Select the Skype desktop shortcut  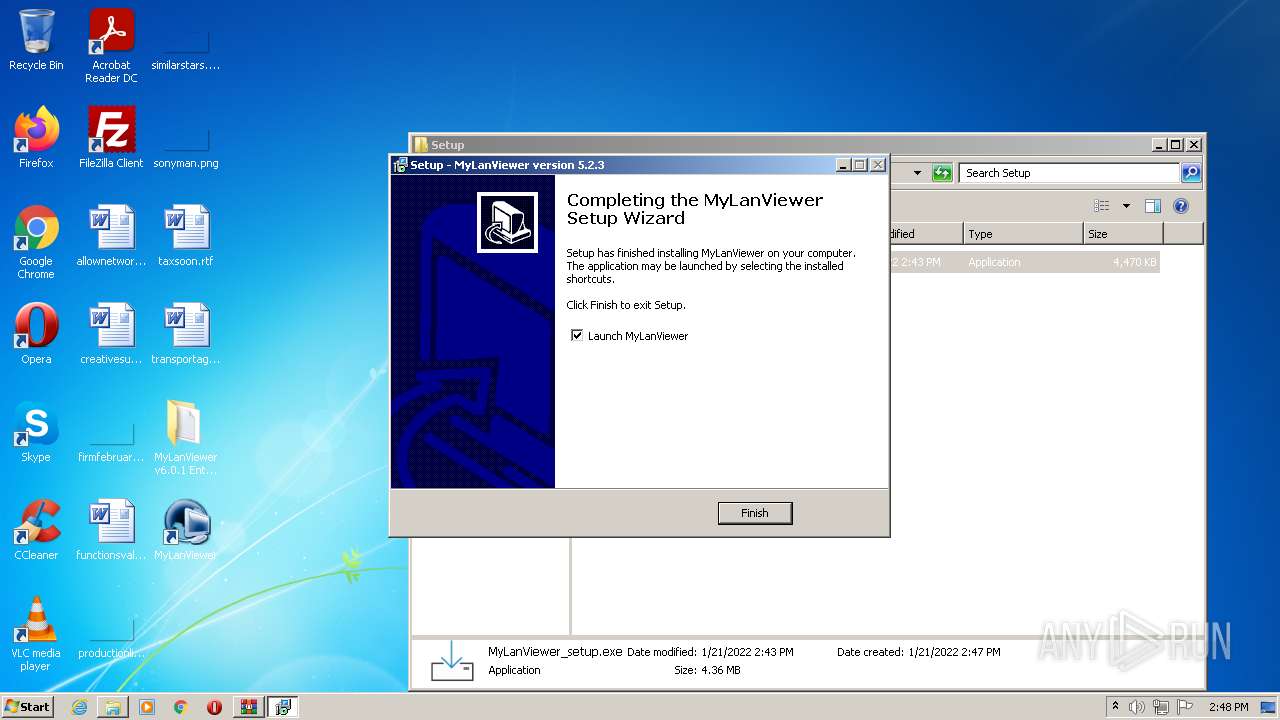[36, 432]
